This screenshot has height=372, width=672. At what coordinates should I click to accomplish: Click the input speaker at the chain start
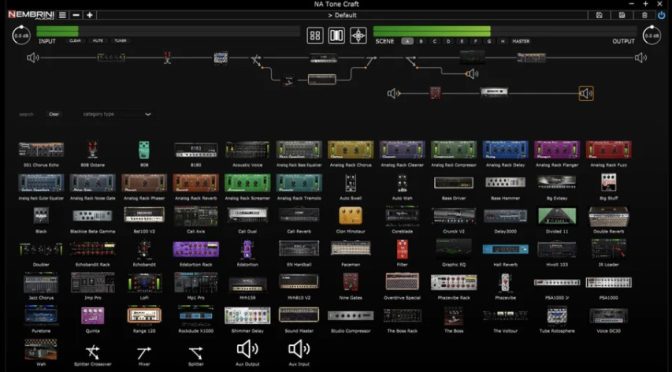click(x=33, y=57)
